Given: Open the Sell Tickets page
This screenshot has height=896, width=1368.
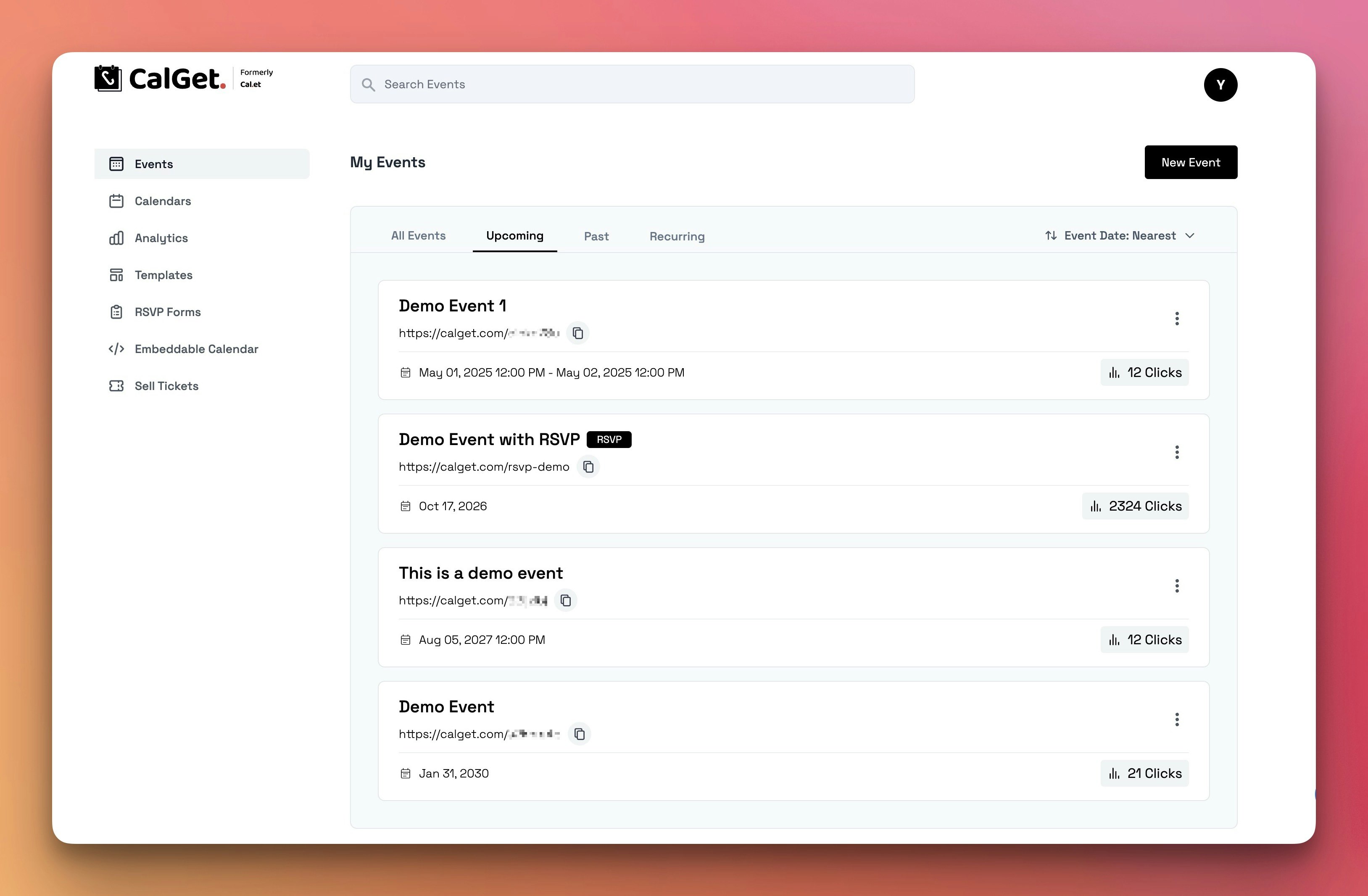Looking at the screenshot, I should [x=166, y=386].
